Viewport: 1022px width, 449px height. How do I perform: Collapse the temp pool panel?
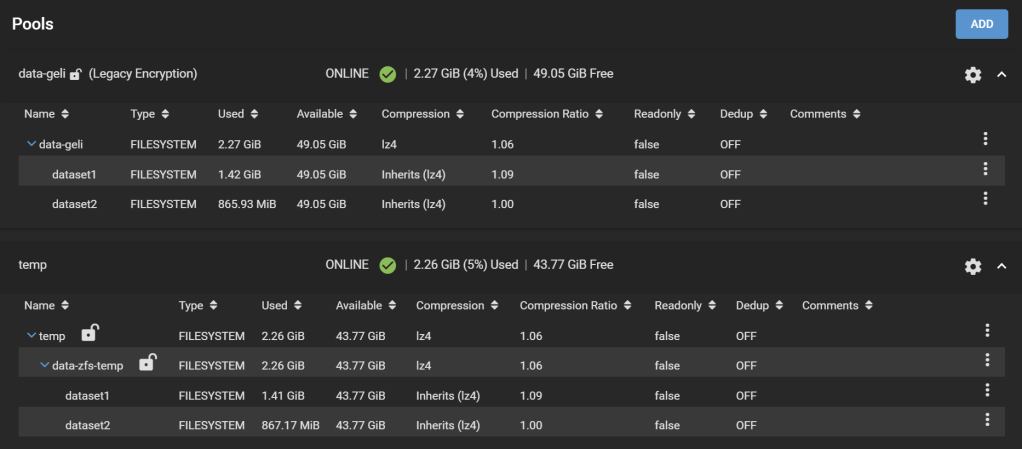[1002, 266]
